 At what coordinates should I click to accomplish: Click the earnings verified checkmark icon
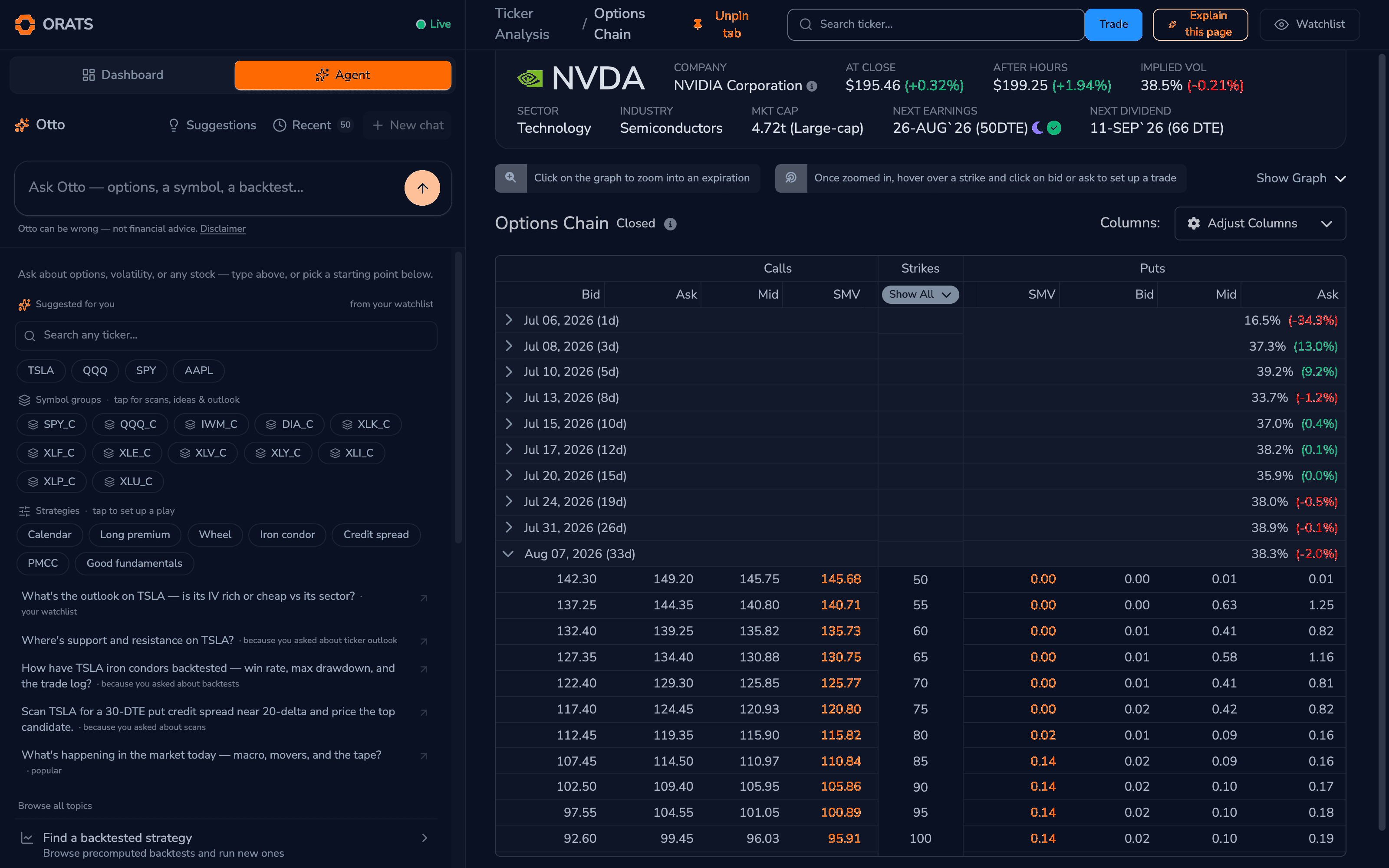[1054, 128]
